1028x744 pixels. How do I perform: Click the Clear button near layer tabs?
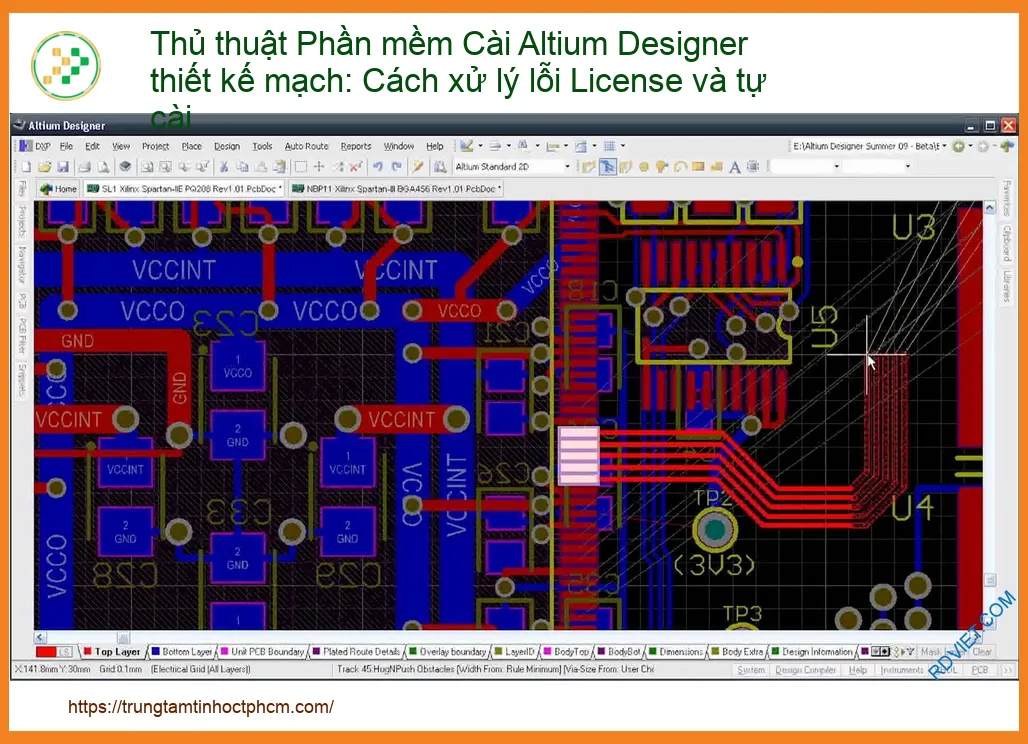point(982,652)
